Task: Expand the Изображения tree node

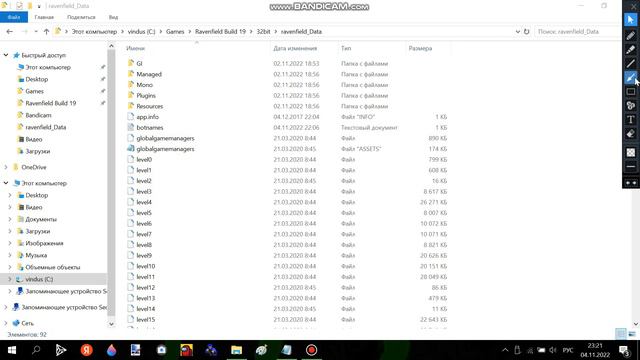Action: pyautogui.click(x=10, y=243)
